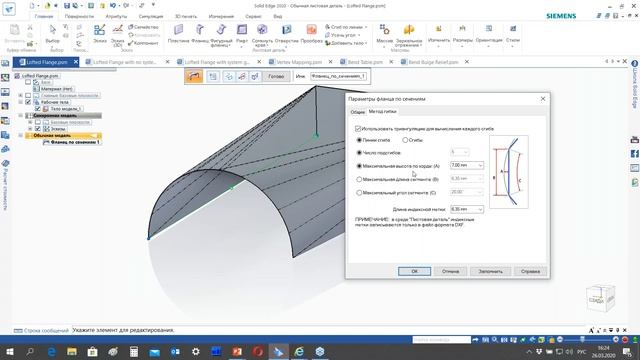Switch to Bend Table.psm document tab
Image resolution: width=640 pixels, height=360 pixels.
365,62
